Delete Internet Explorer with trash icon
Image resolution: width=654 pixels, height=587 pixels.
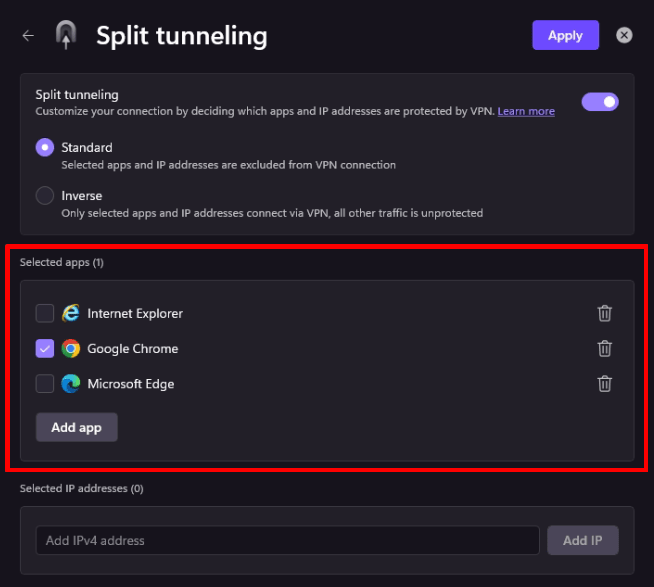coord(604,313)
